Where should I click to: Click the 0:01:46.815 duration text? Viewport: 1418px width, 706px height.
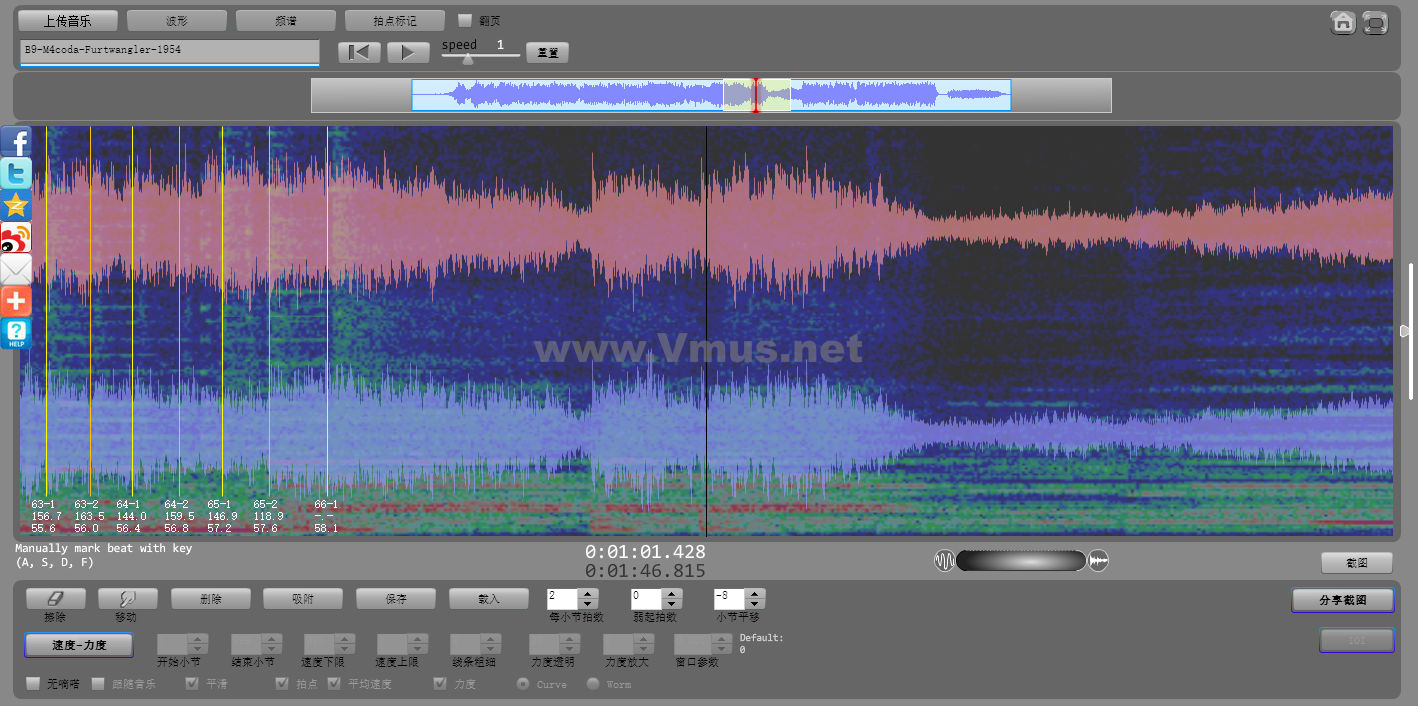click(x=645, y=571)
